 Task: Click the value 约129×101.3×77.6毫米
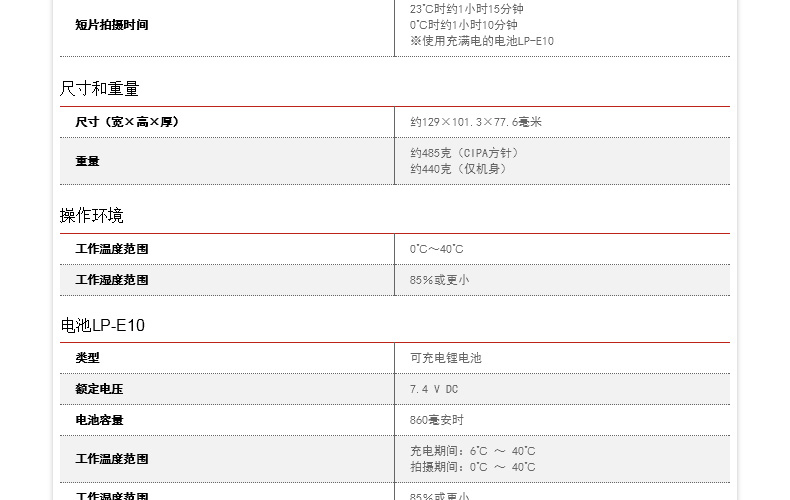tap(475, 122)
